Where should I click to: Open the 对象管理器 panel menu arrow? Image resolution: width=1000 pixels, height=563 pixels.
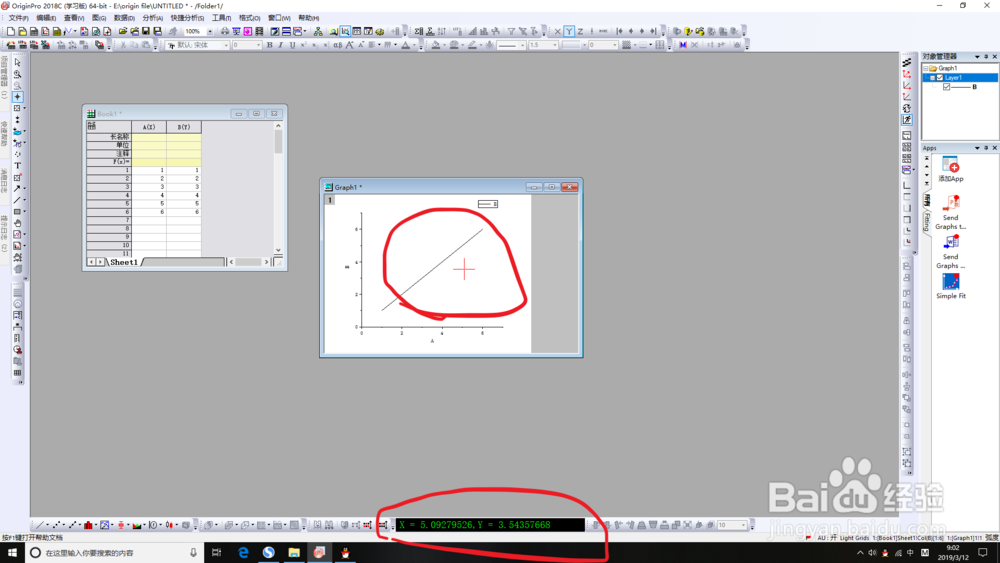[977, 57]
